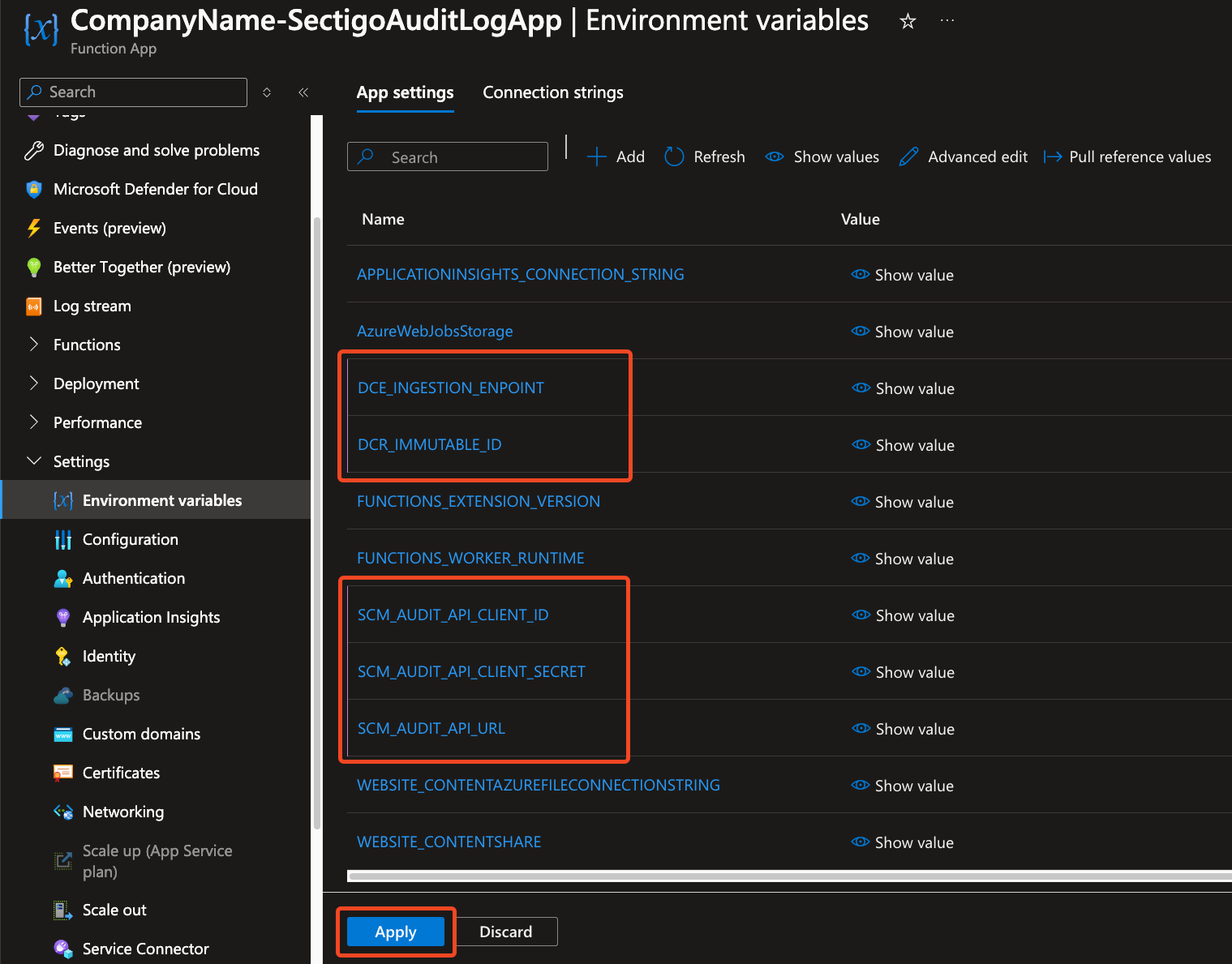Toggle Show values for all settings
The width and height of the screenshot is (1232, 964).
[822, 156]
